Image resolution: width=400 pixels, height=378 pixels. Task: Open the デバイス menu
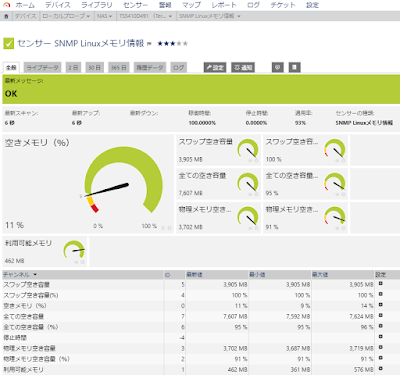click(58, 5)
